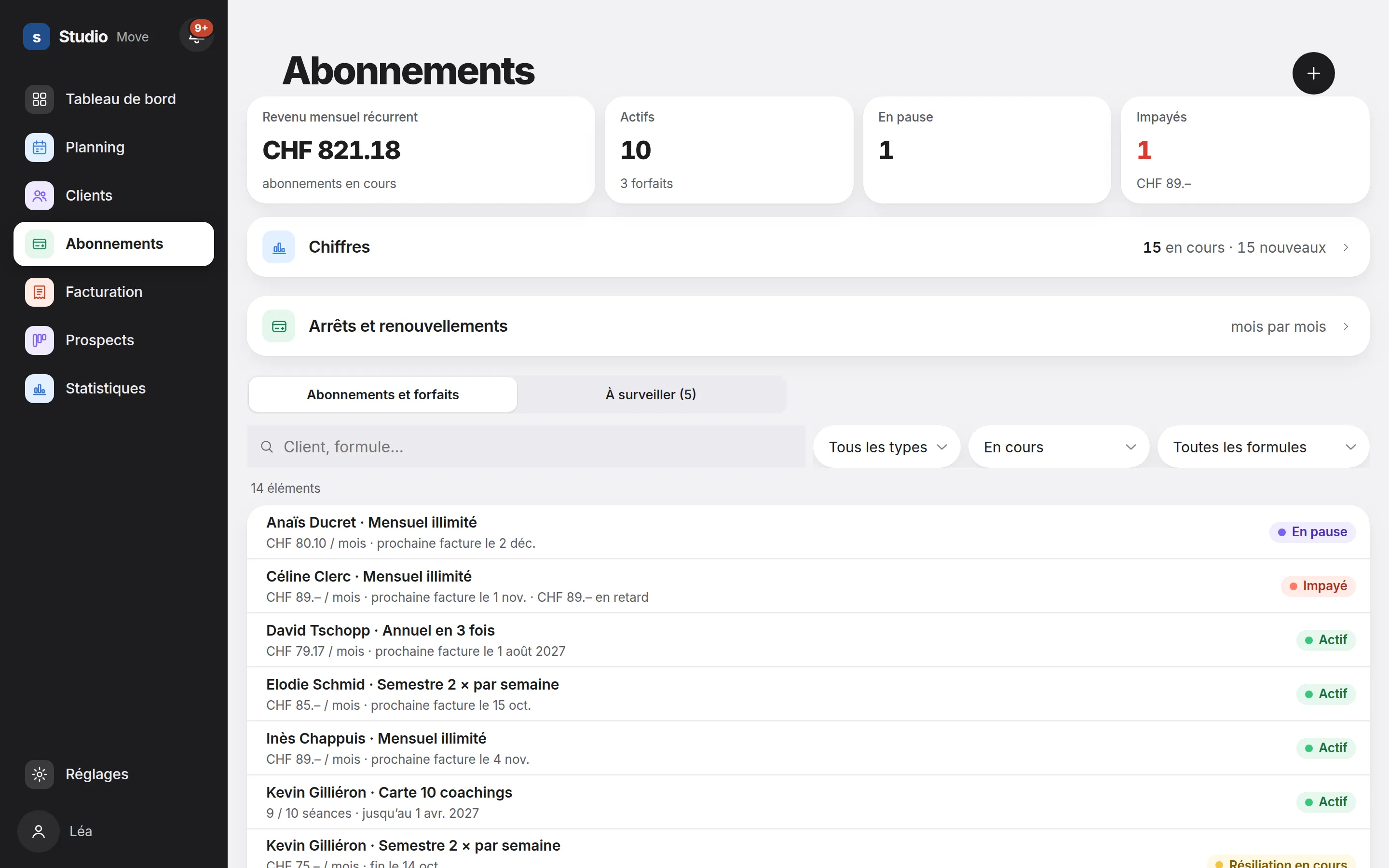1389x868 pixels.
Task: Open Kevin Gilliéron Carte 10 coachings
Action: point(808,802)
